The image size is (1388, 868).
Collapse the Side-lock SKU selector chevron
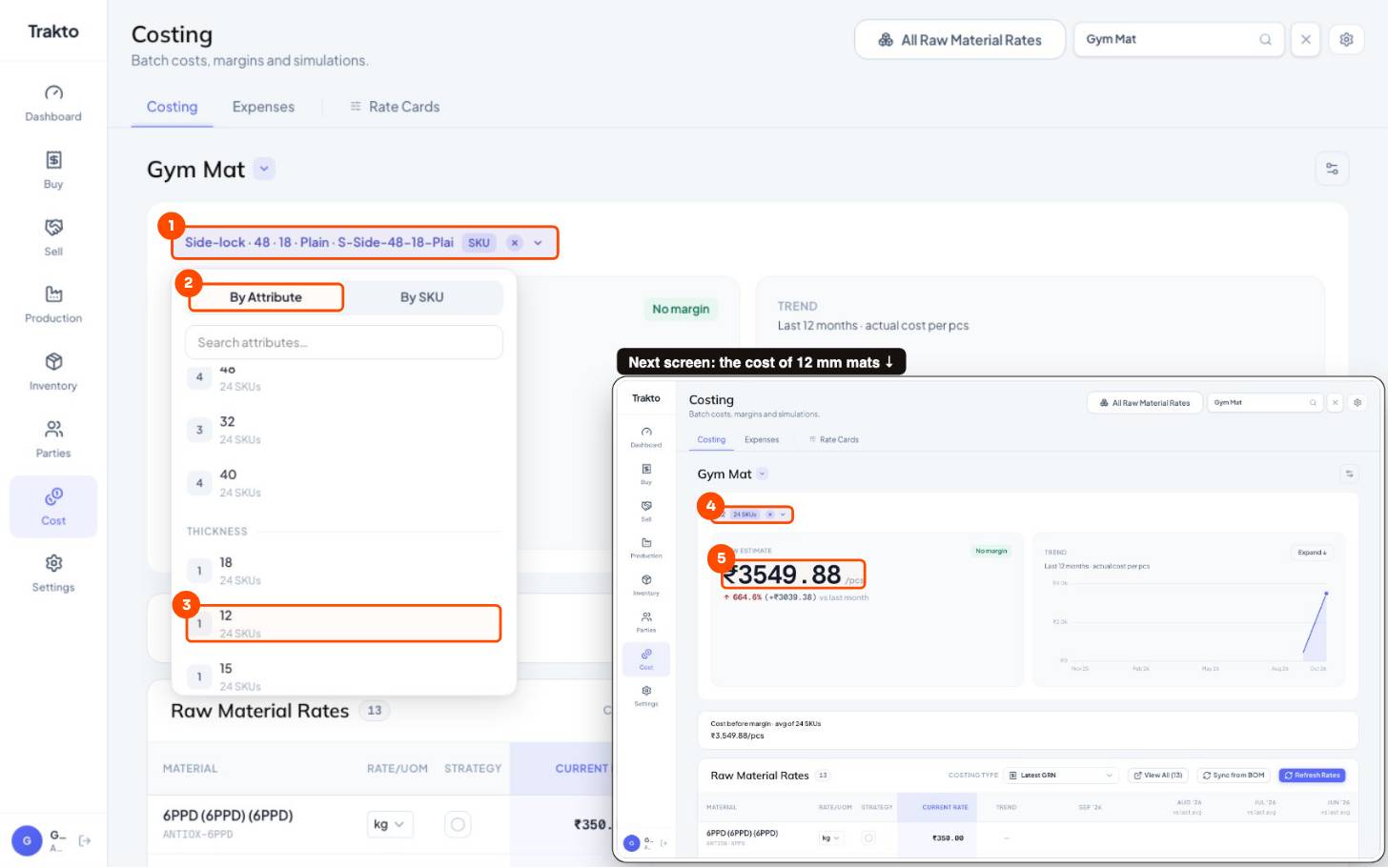[538, 243]
